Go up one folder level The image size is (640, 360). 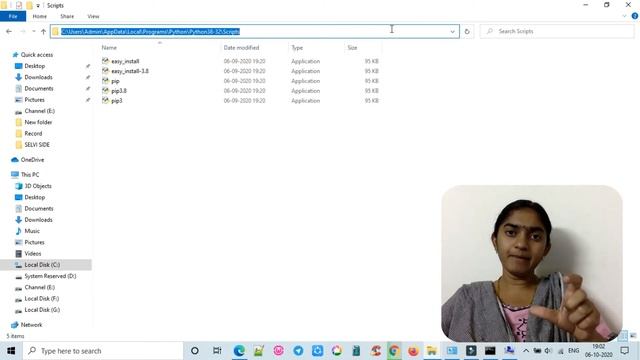pyautogui.click(x=43, y=31)
